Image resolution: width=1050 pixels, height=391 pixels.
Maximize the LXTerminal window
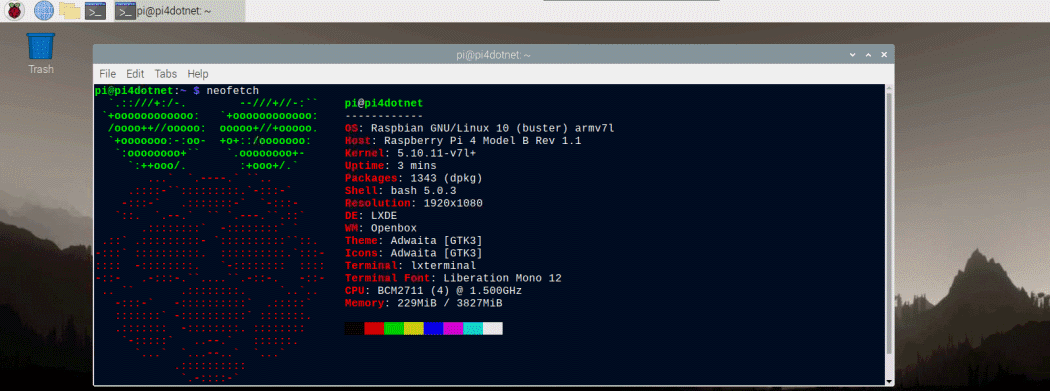[x=869, y=55]
